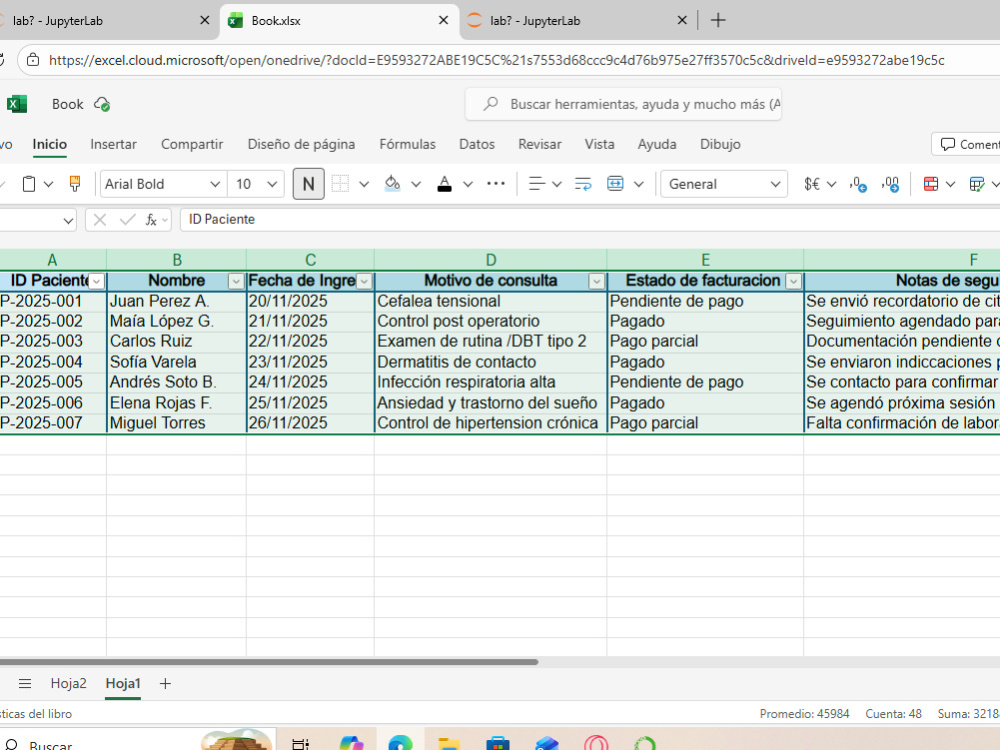This screenshot has width=1000, height=750.
Task: Open the Dibujo ribbon tab
Action: coord(720,144)
